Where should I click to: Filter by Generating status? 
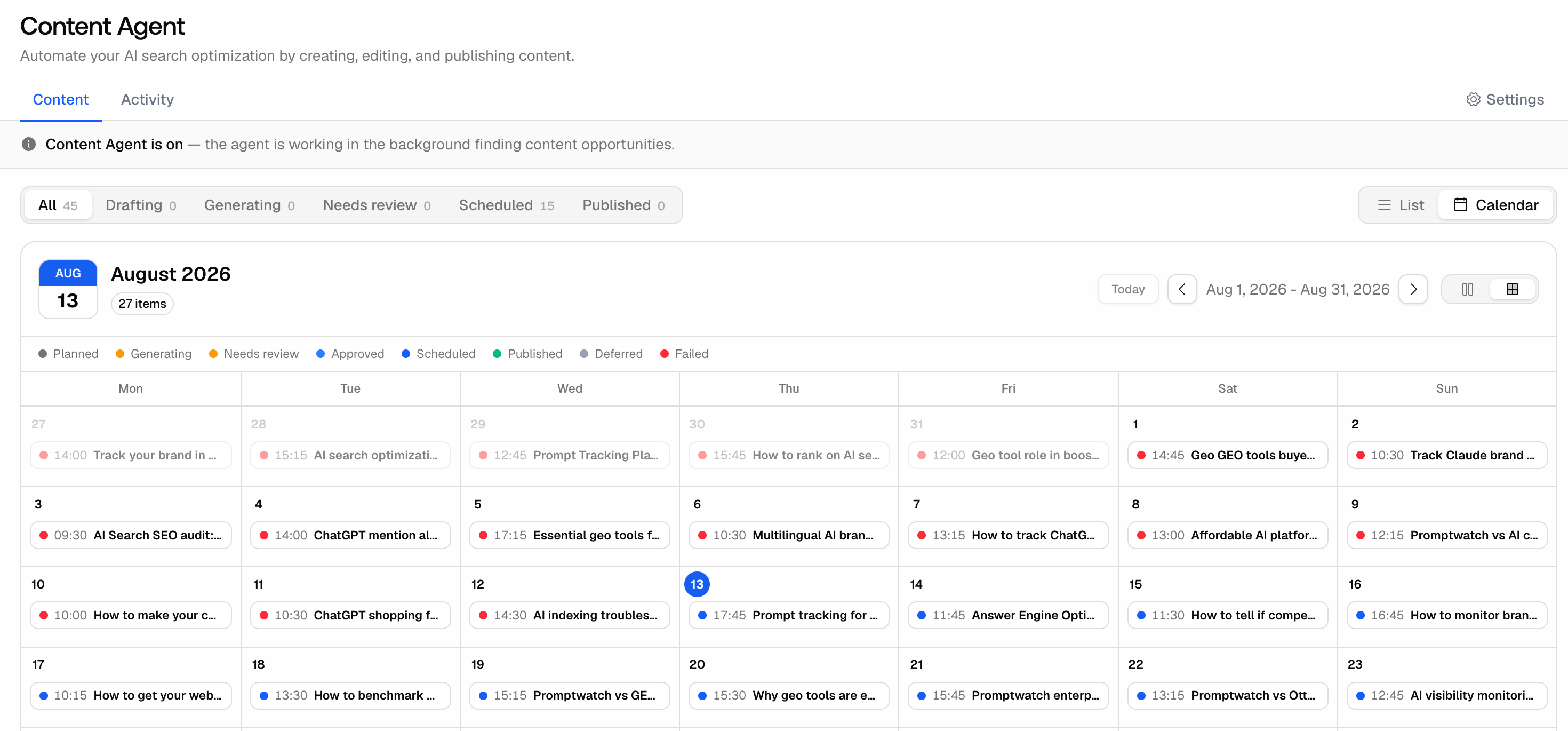[x=250, y=205]
